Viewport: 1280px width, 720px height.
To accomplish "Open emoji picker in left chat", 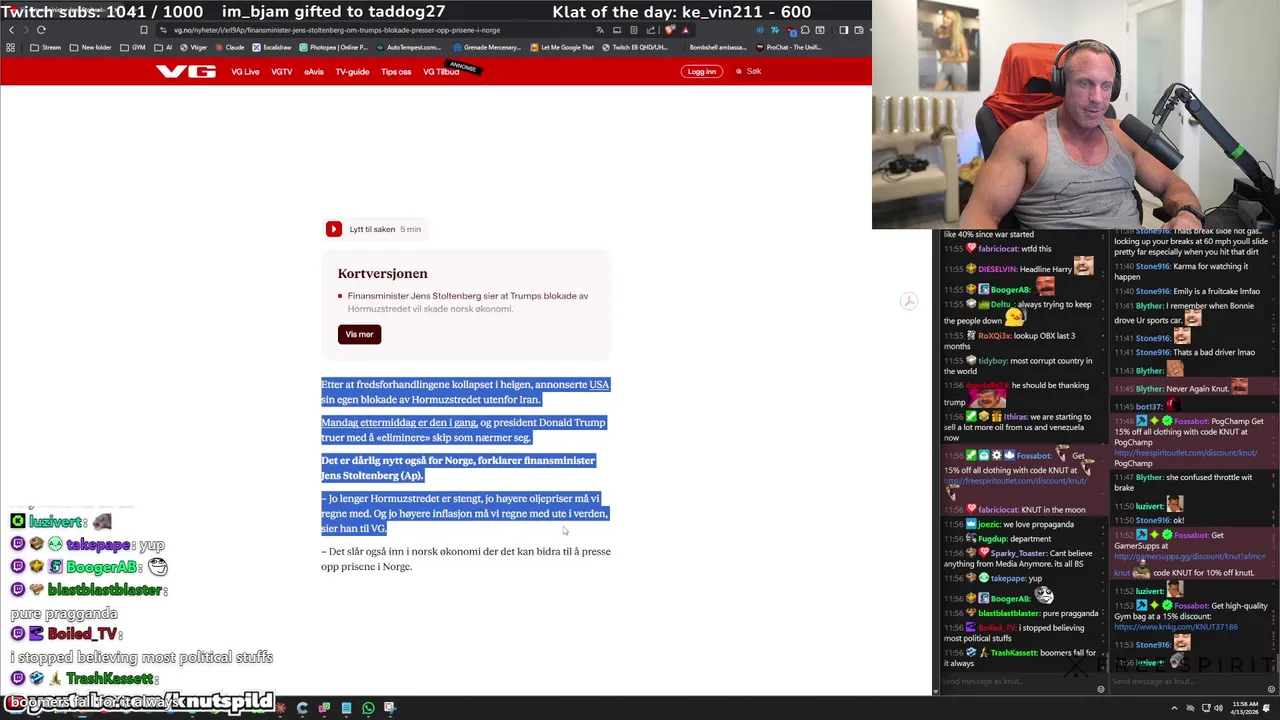I will coord(1101,689).
